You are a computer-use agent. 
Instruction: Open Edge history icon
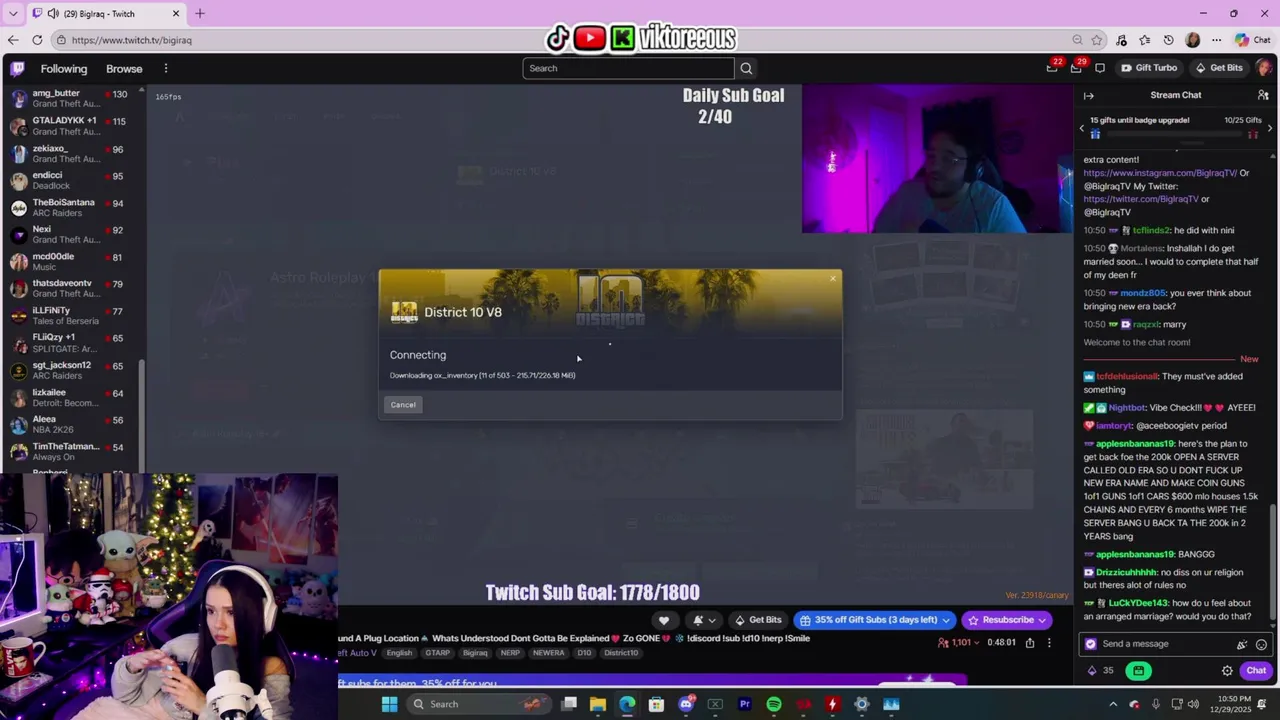click(1169, 40)
